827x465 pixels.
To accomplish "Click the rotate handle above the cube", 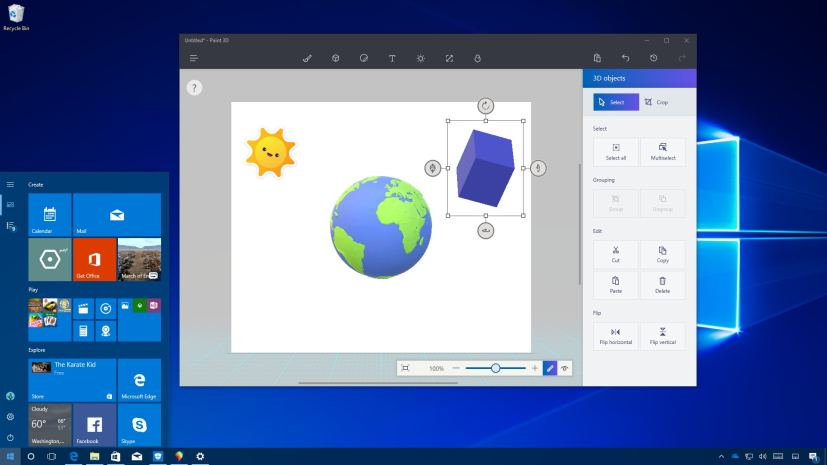I will pyautogui.click(x=486, y=106).
